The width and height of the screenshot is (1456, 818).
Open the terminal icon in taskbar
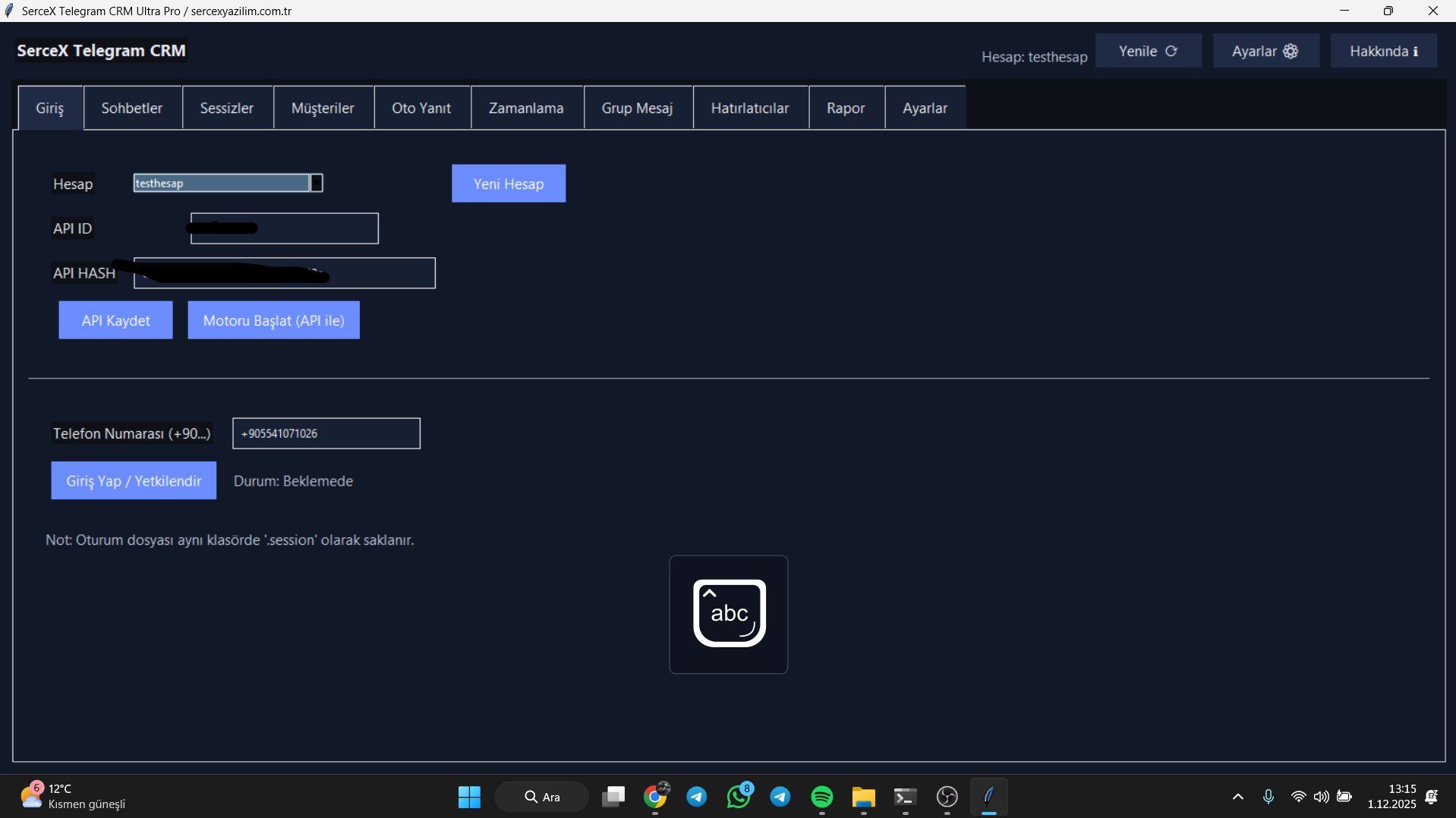point(905,797)
